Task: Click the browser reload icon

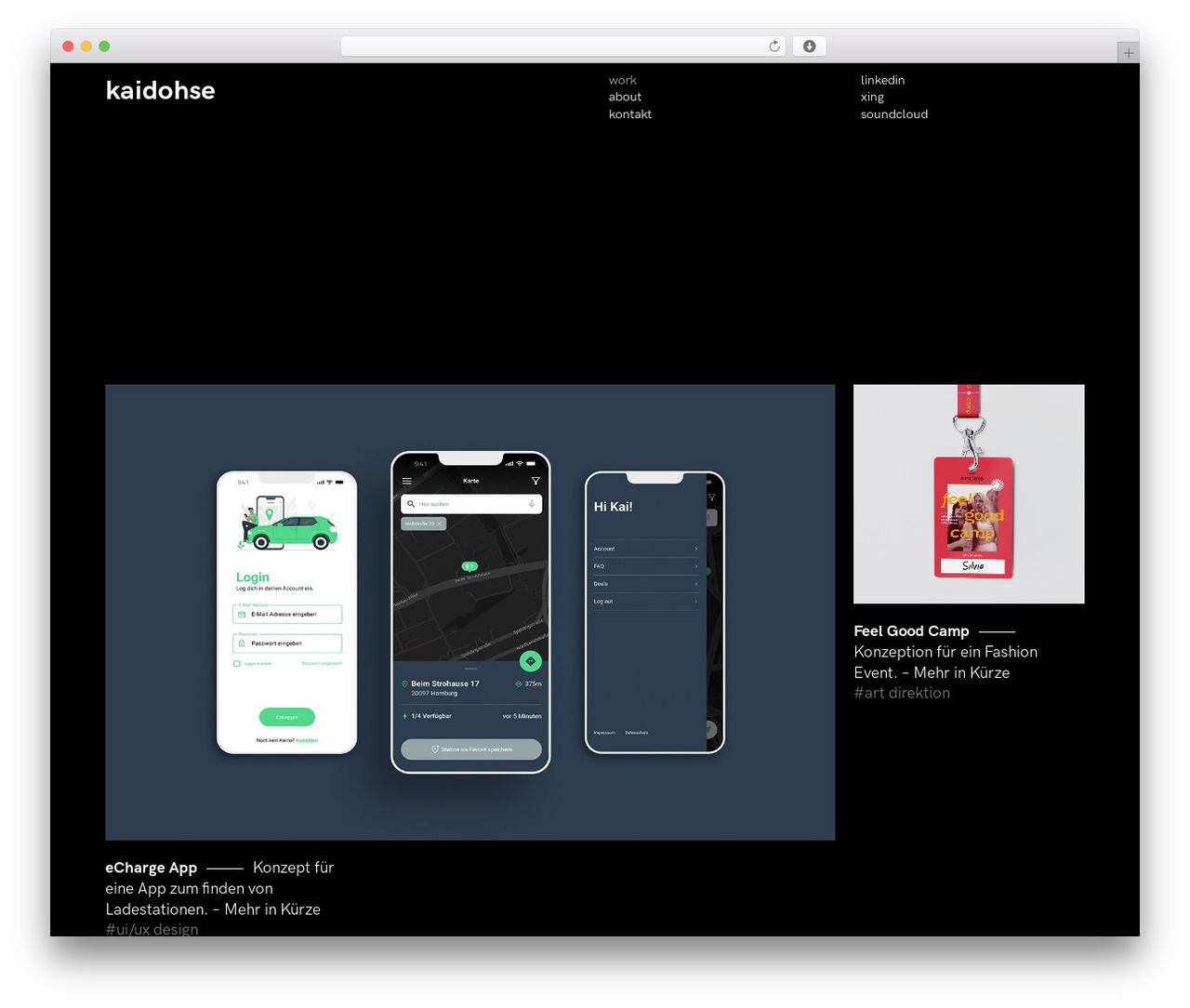Action: tap(773, 46)
